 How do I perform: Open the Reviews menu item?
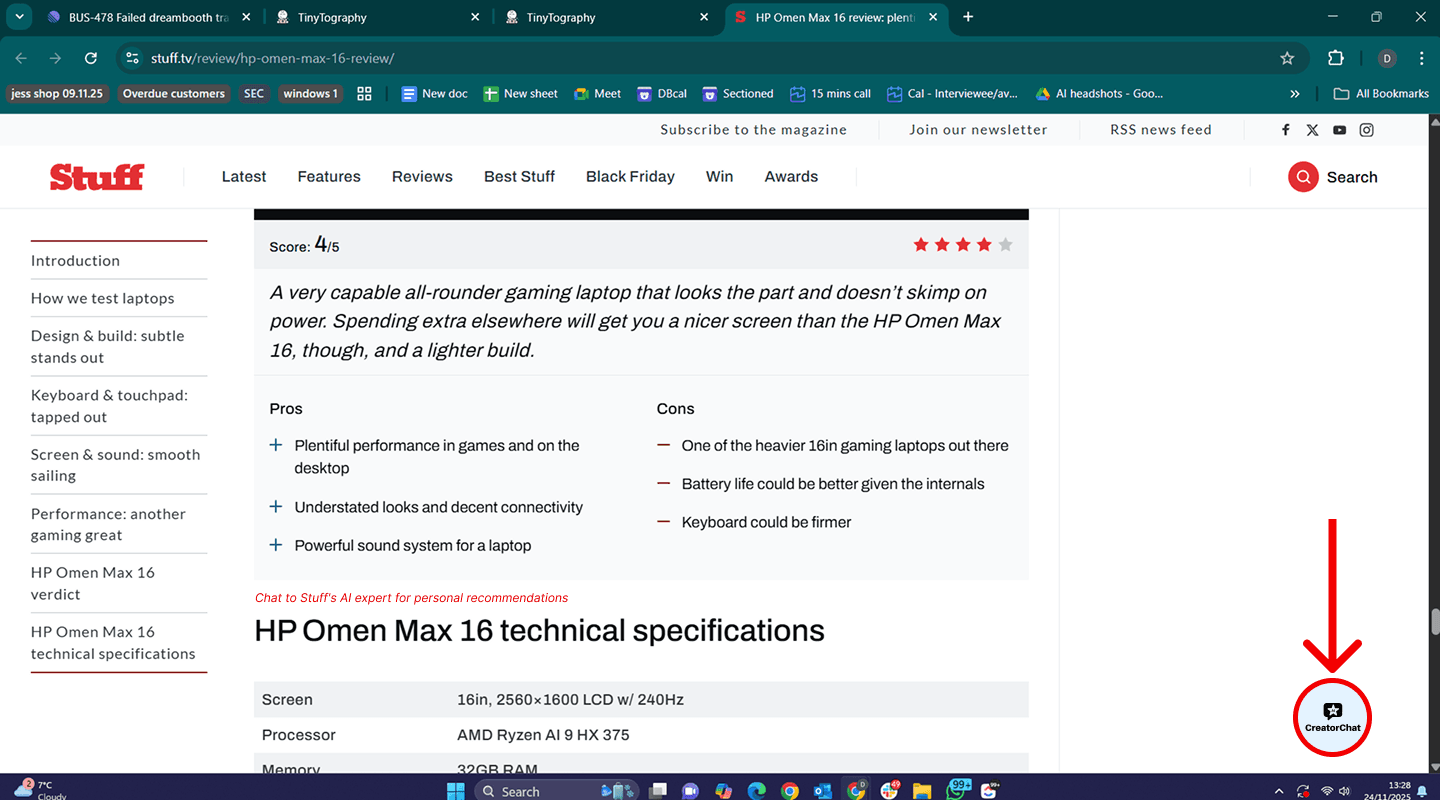click(422, 177)
